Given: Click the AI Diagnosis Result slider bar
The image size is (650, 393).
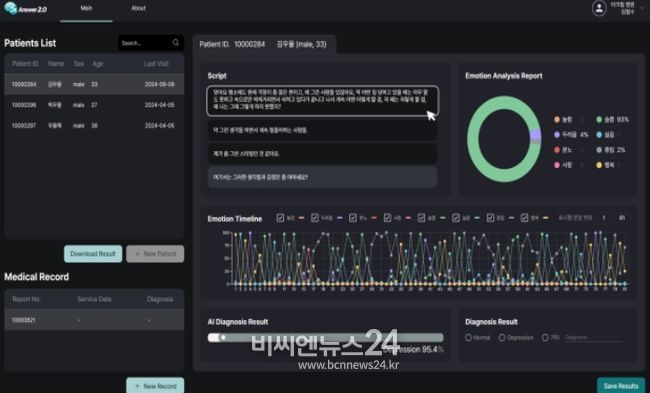Looking at the screenshot, I should [325, 338].
